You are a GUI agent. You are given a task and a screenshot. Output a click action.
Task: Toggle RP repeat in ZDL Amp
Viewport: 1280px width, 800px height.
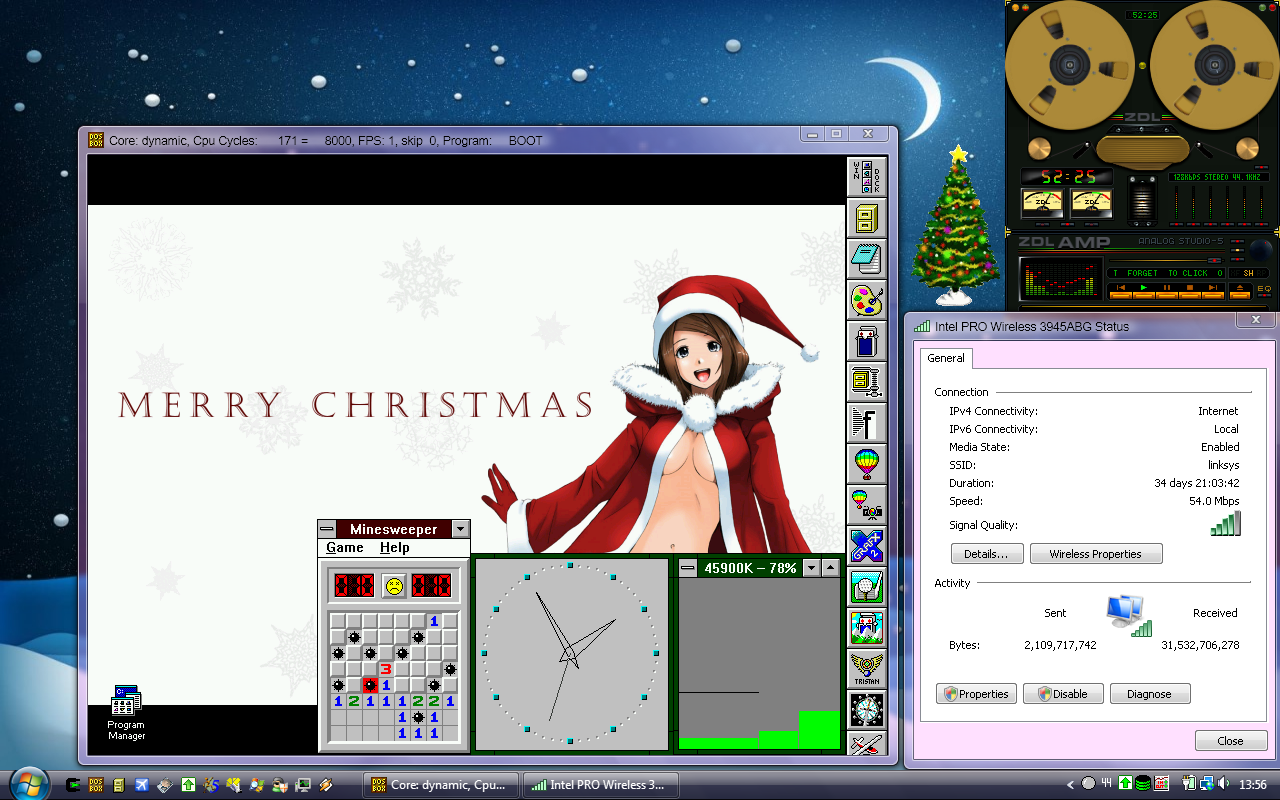(x=1261, y=273)
